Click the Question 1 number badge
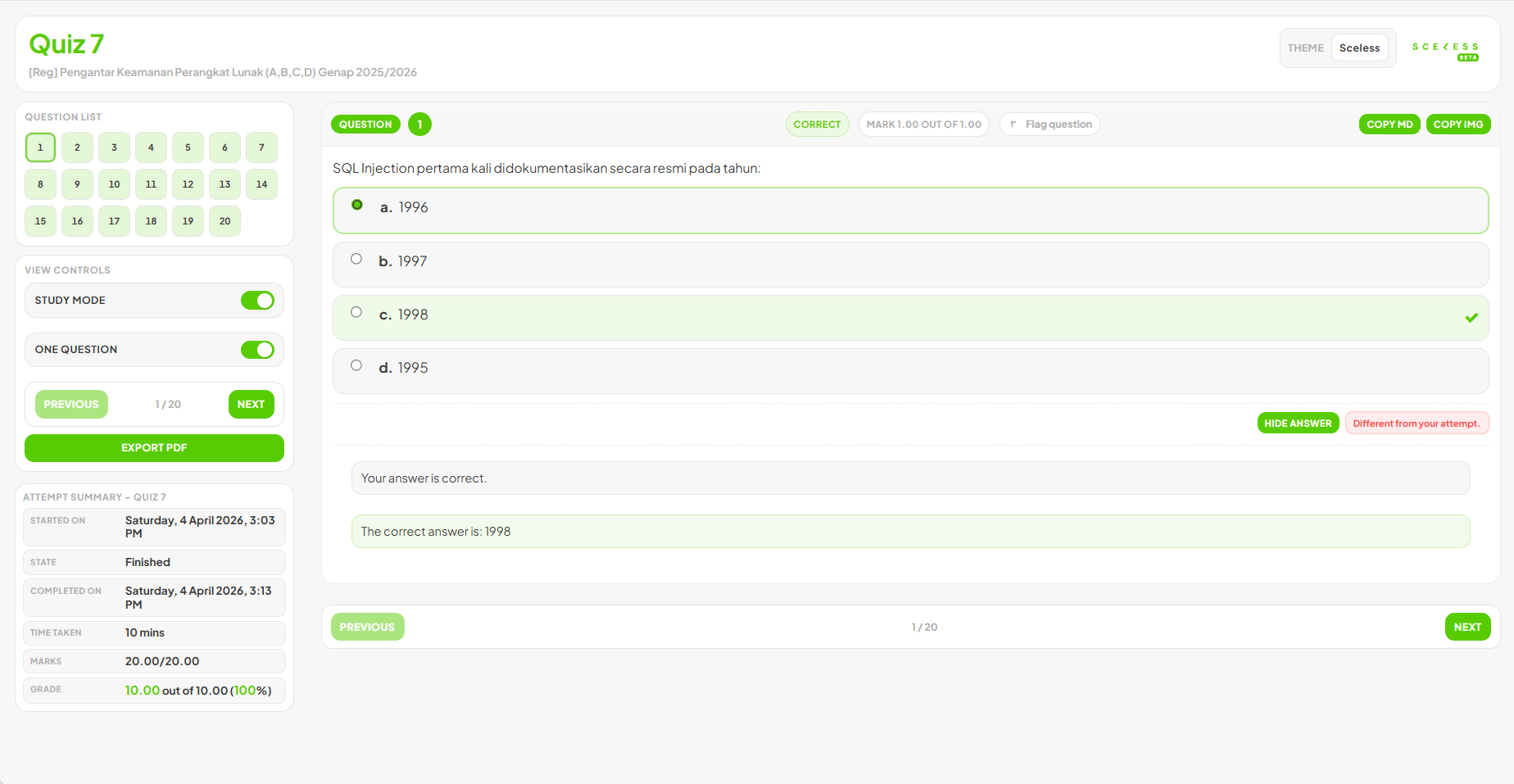 [x=419, y=125]
